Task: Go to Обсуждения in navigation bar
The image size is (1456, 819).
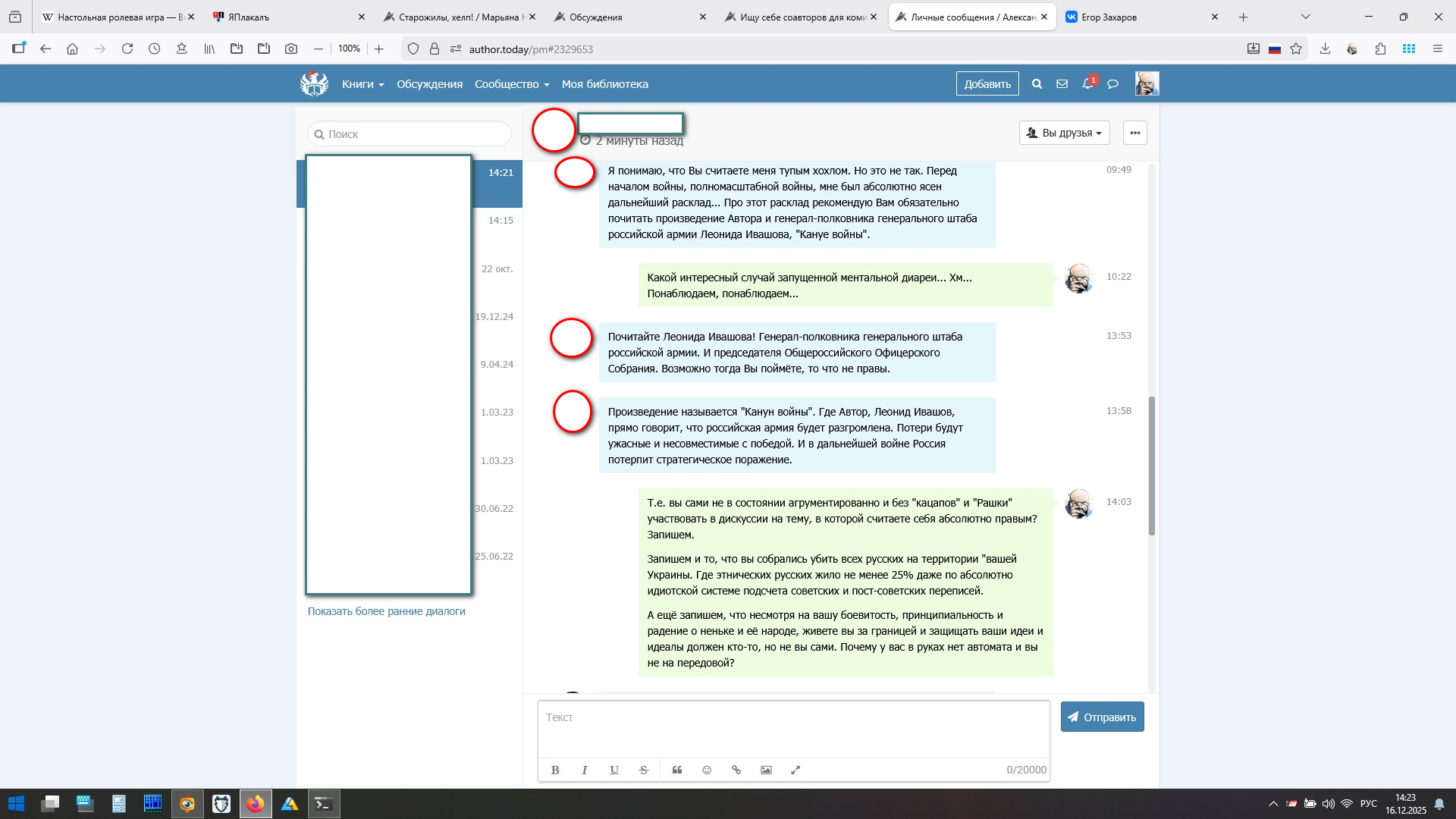Action: coord(429,84)
